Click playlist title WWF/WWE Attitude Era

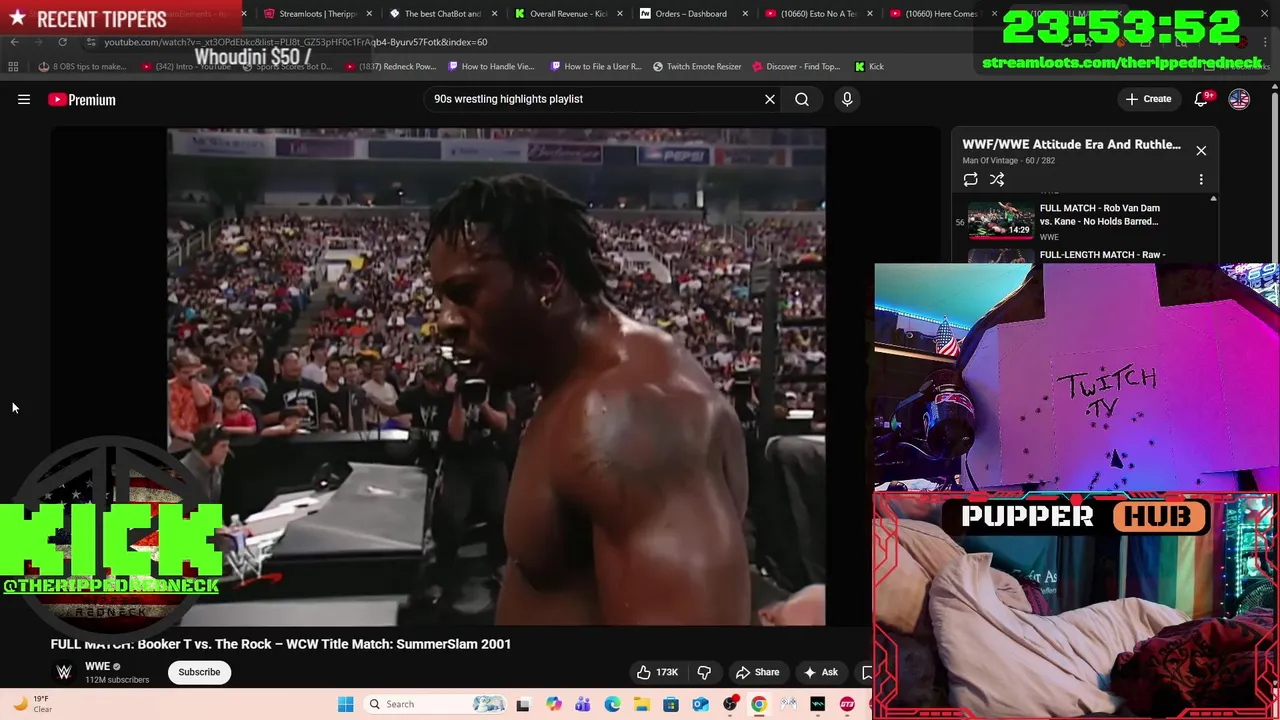coord(1071,145)
